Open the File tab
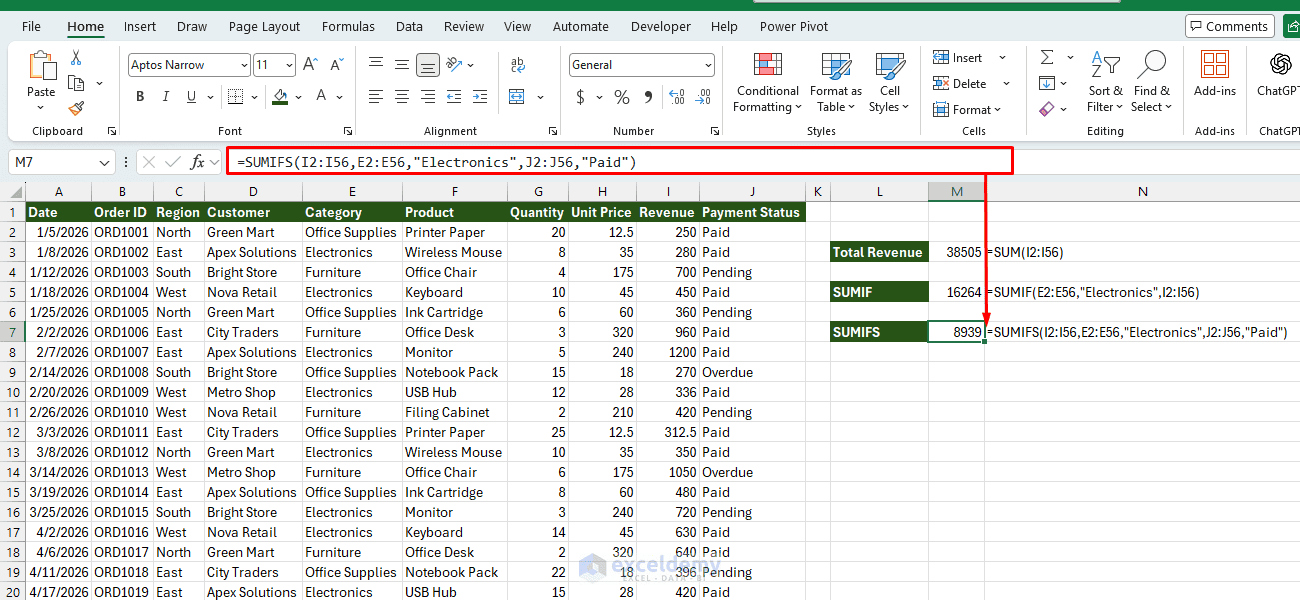1300x600 pixels. tap(31, 27)
